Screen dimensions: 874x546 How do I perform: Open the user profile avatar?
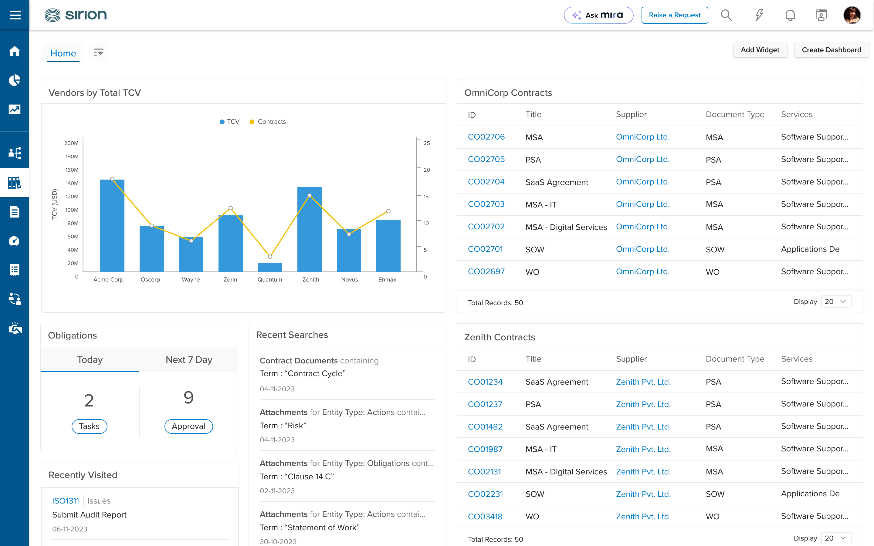(852, 15)
